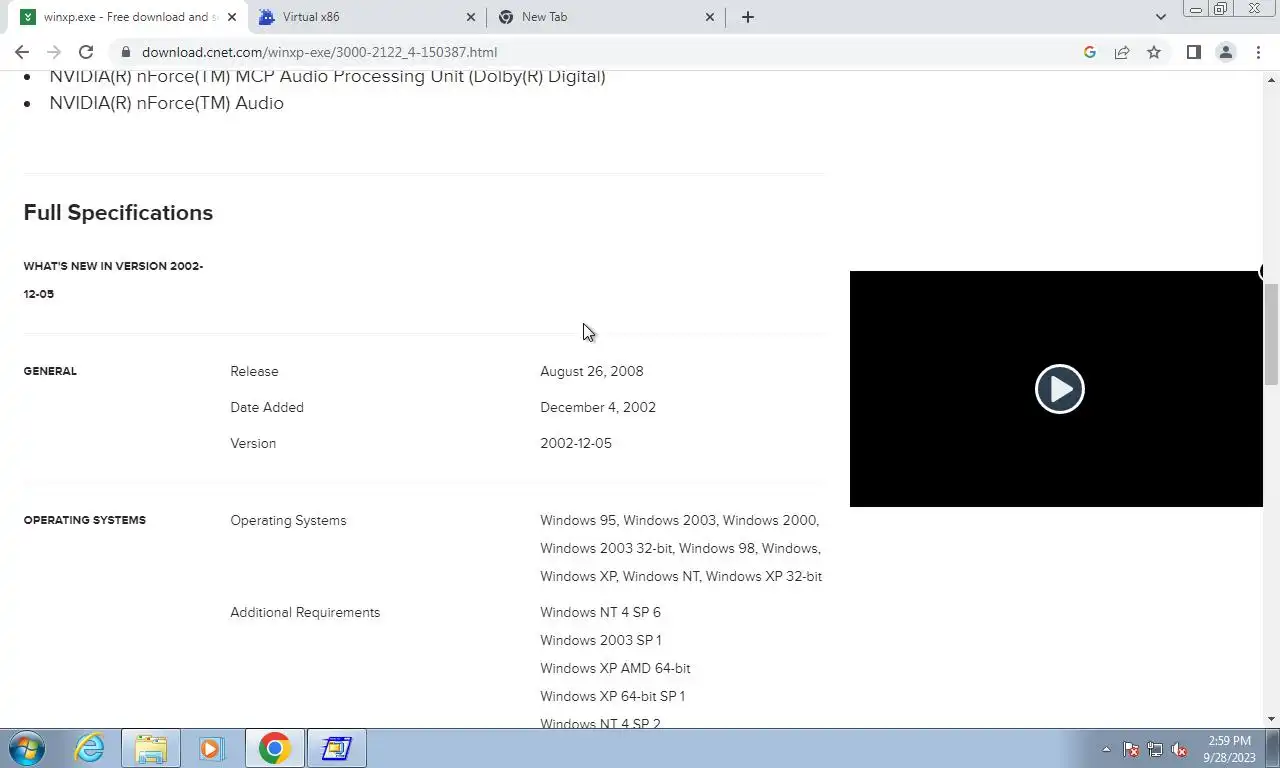Open the taskbar clock showing 2:59 PM
The width and height of the screenshot is (1280, 768).
click(1229, 749)
